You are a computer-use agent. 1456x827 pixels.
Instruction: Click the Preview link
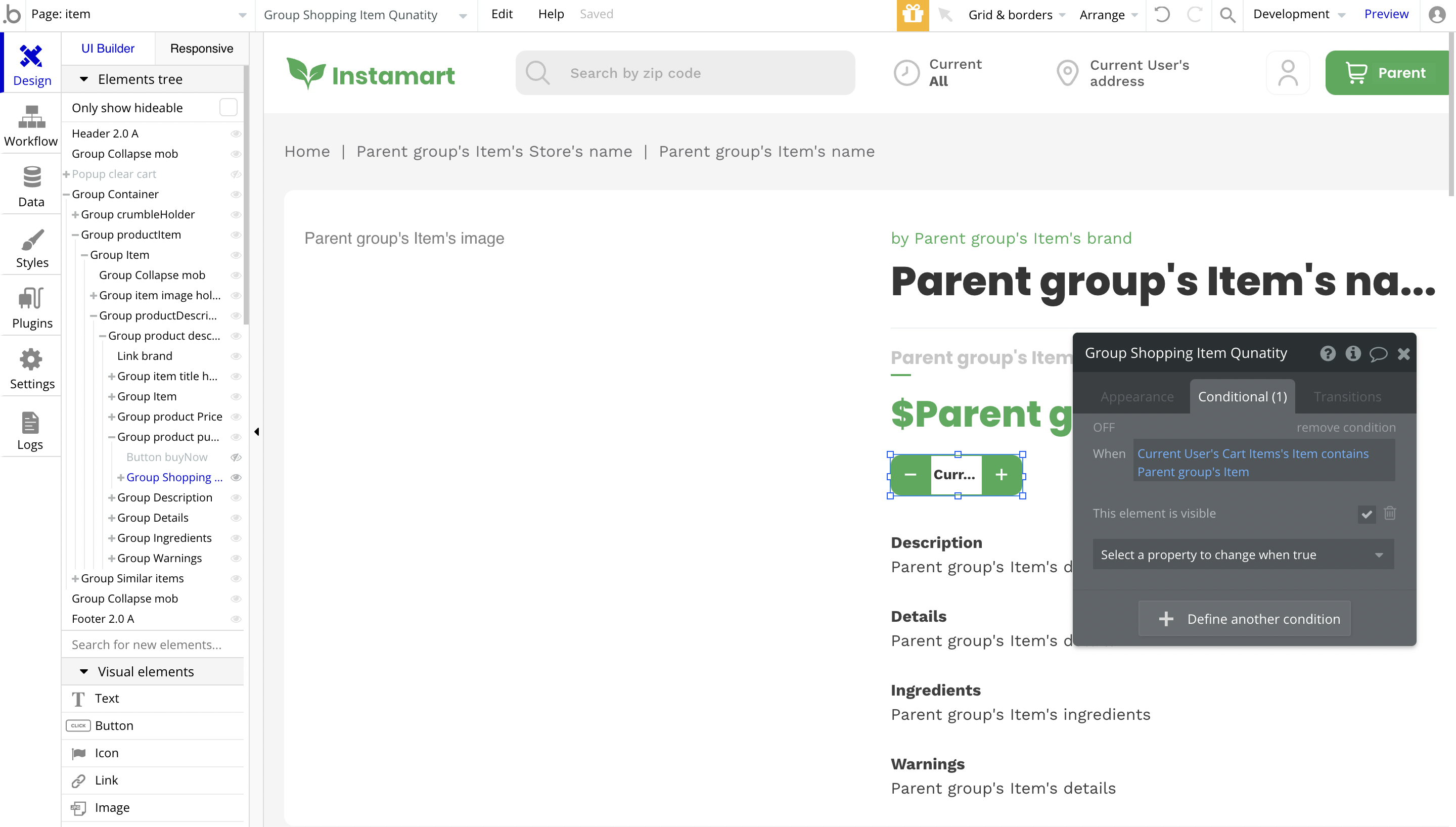[1386, 14]
